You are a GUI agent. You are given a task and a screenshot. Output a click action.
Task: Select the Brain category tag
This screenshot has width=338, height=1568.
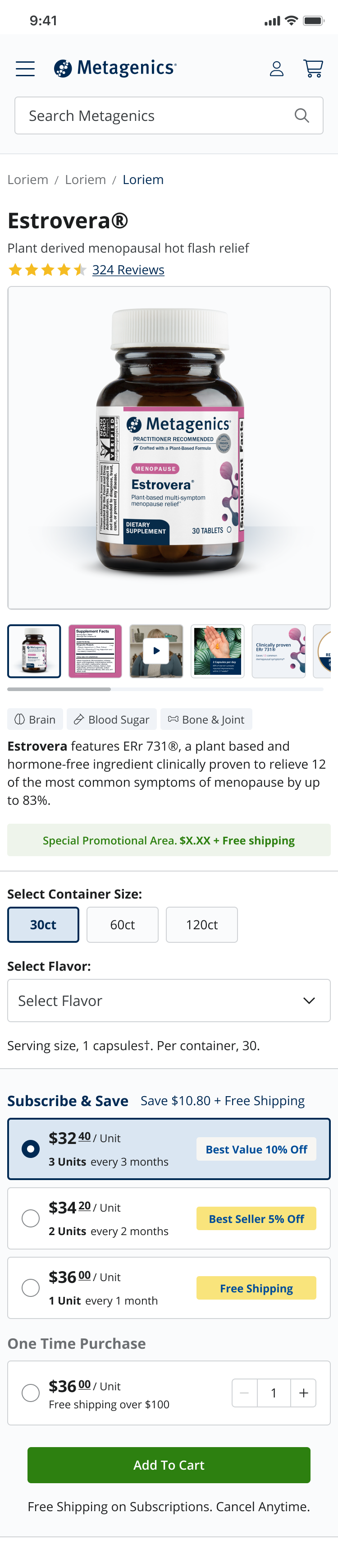(35, 719)
